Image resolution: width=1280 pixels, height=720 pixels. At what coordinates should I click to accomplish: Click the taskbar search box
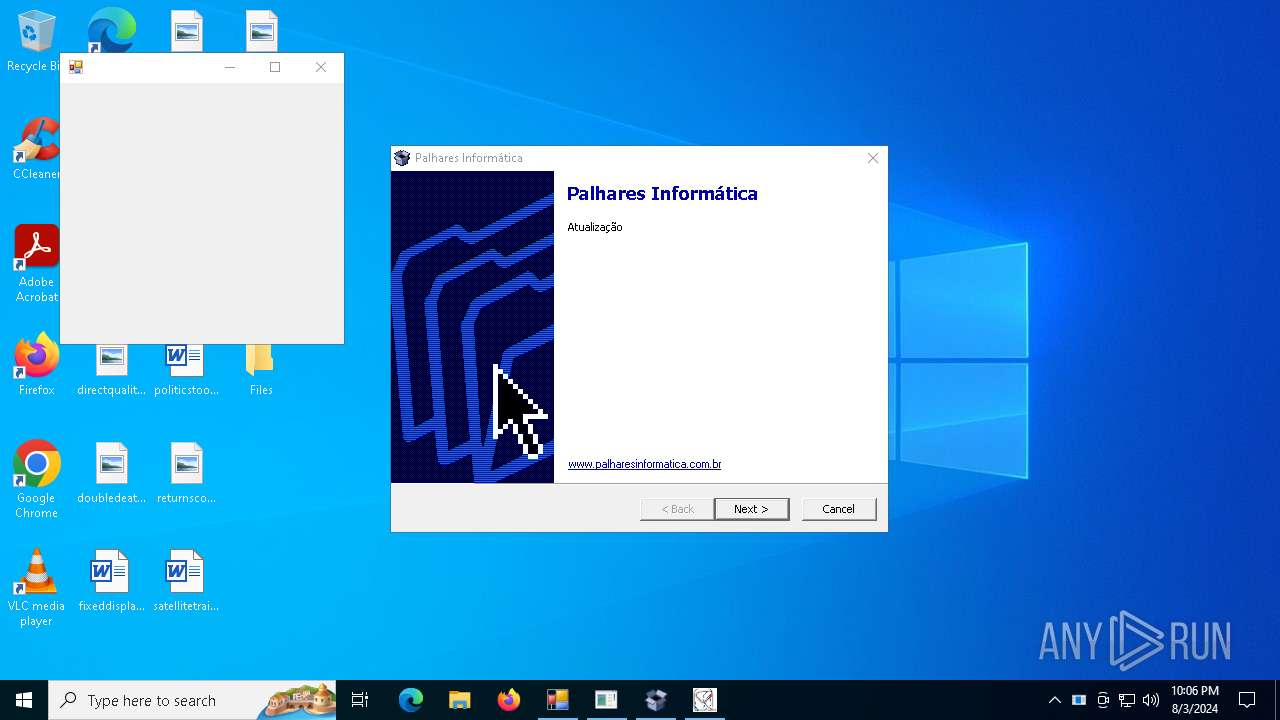tap(192, 700)
